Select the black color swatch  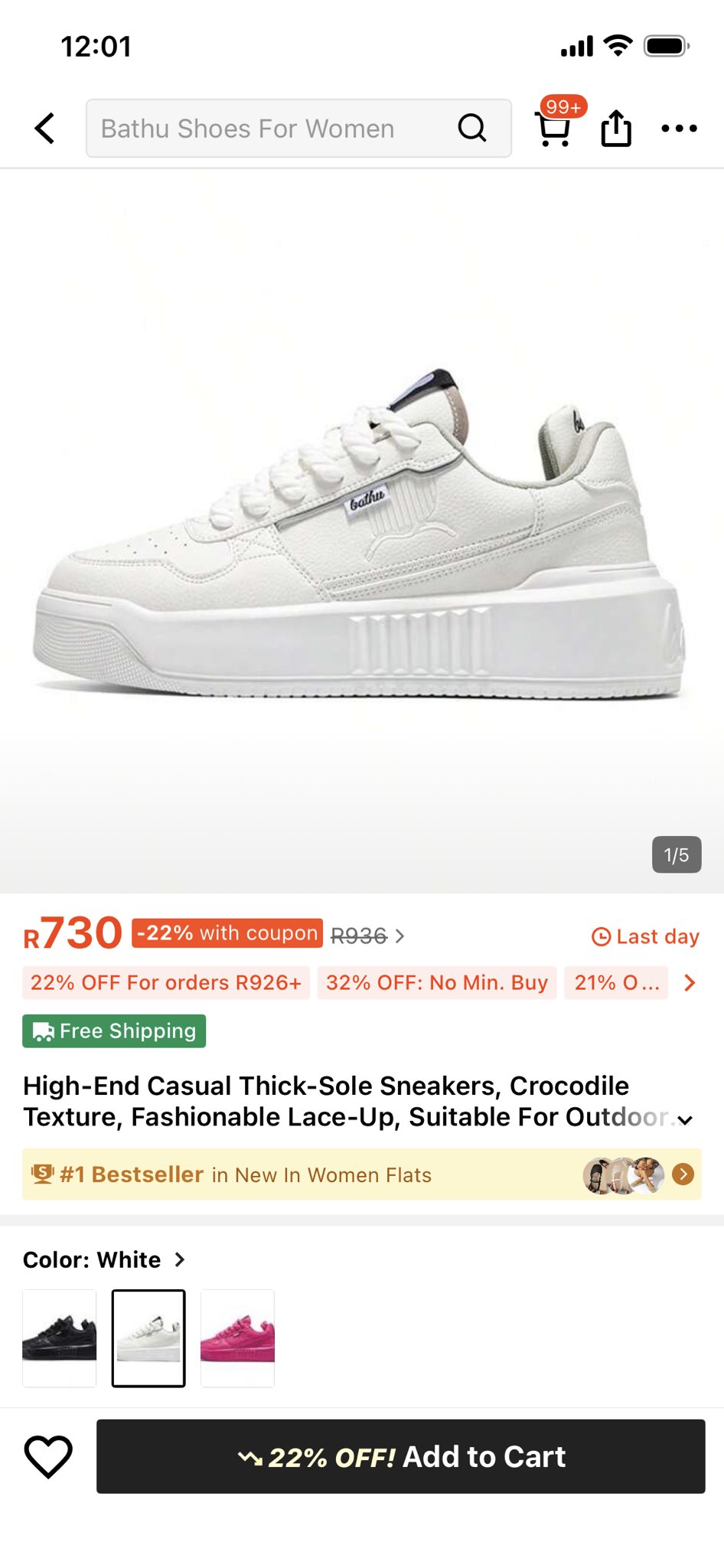pos(60,1338)
